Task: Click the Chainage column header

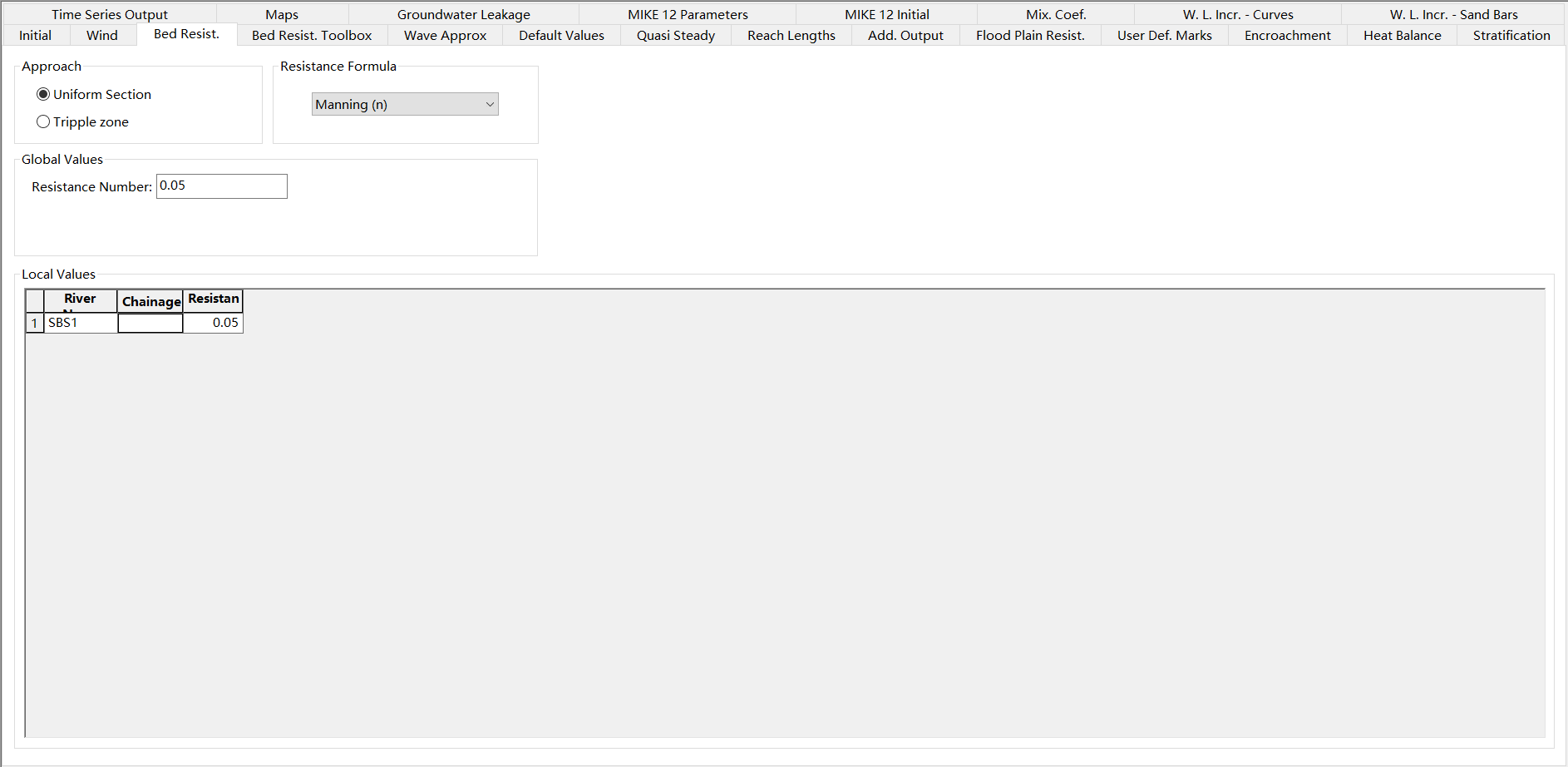Action: (150, 301)
